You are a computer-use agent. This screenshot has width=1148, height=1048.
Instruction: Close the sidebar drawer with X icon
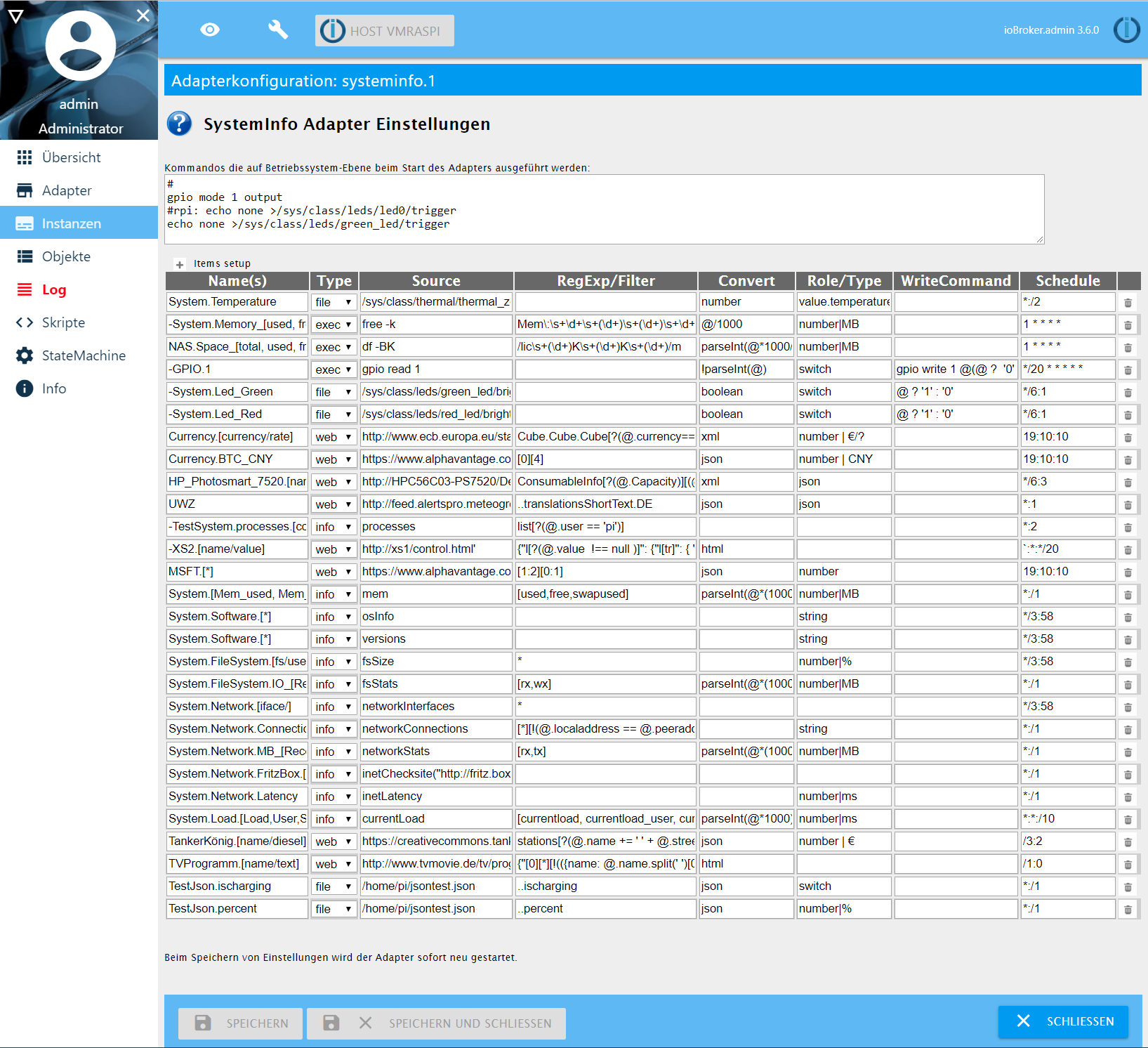[143, 15]
